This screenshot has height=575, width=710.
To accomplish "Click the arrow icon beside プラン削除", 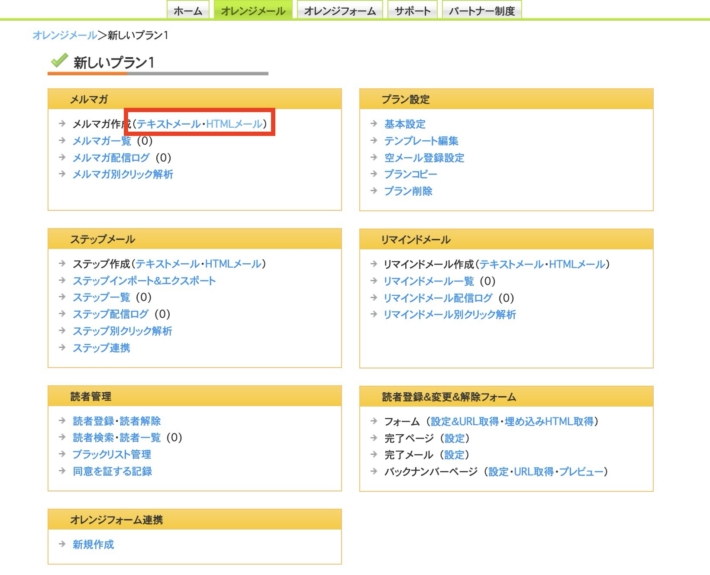I will (x=374, y=190).
